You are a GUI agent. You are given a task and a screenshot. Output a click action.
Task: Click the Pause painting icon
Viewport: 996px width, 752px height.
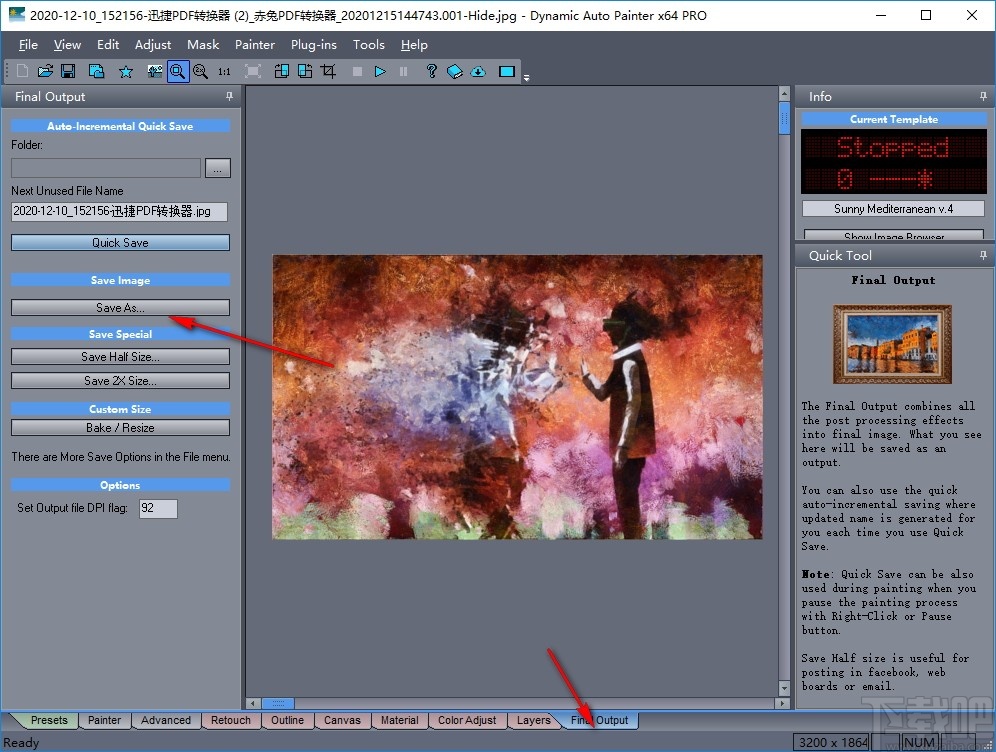coord(404,71)
